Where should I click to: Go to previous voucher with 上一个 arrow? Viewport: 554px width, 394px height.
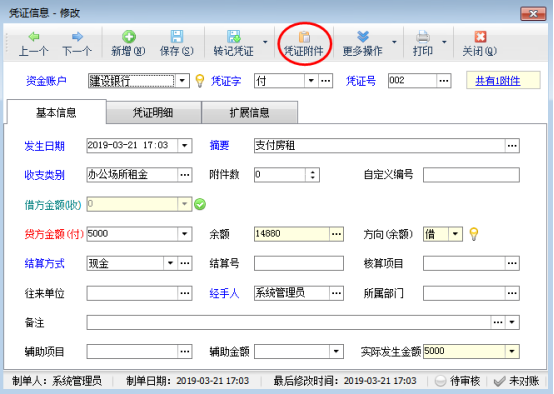pyautogui.click(x=34, y=36)
